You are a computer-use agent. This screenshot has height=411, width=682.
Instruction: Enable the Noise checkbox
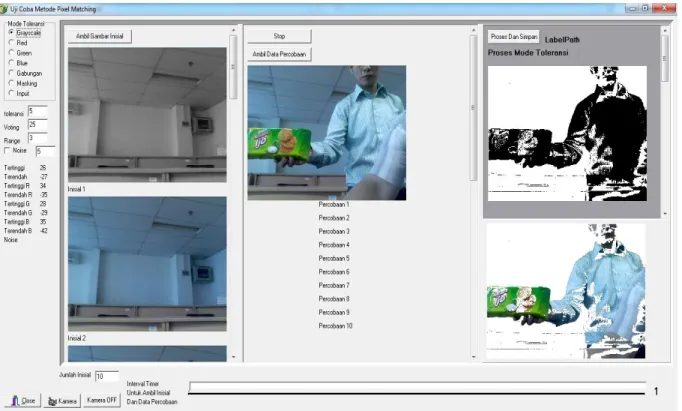tap(7, 150)
